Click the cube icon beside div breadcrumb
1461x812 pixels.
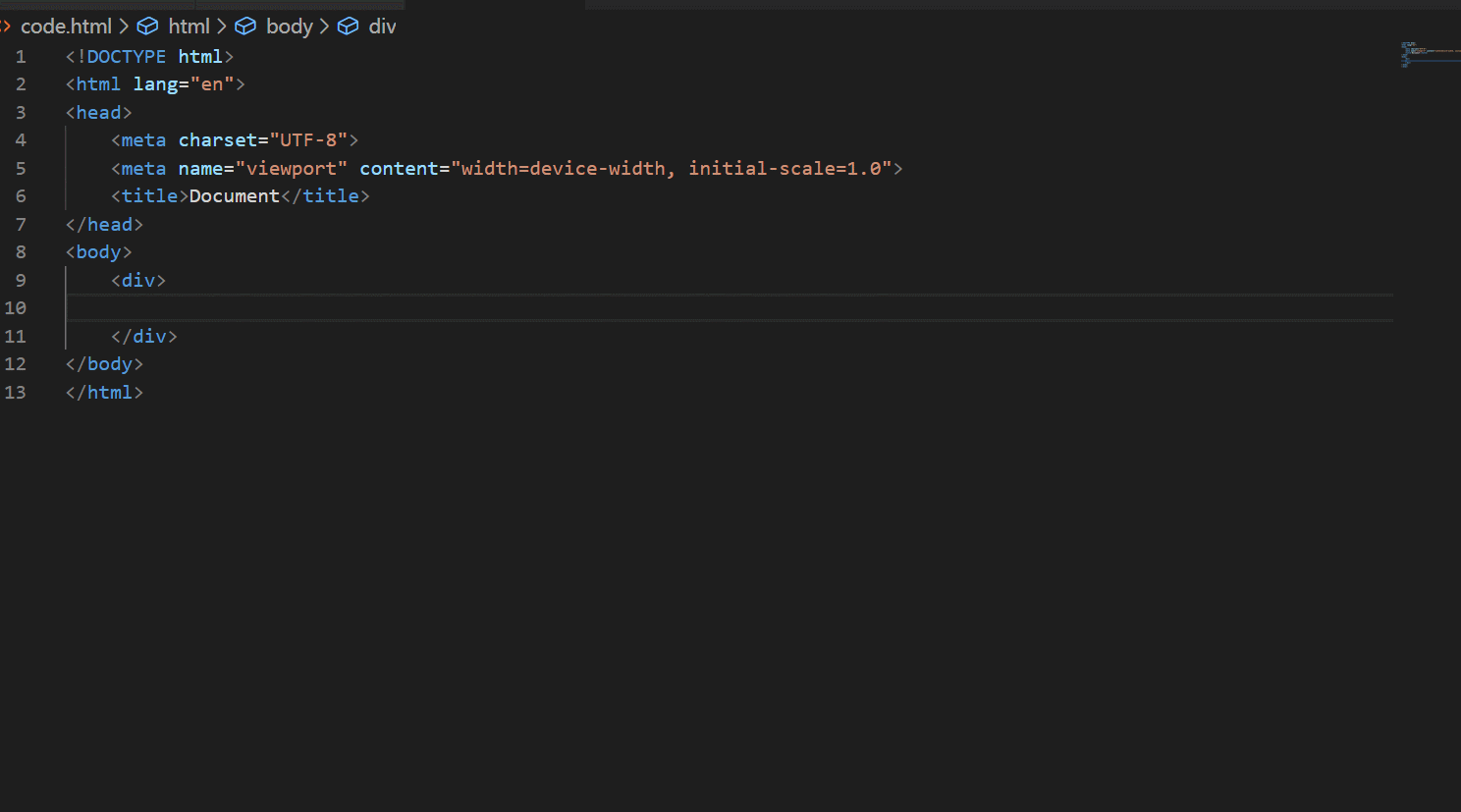pos(349,26)
